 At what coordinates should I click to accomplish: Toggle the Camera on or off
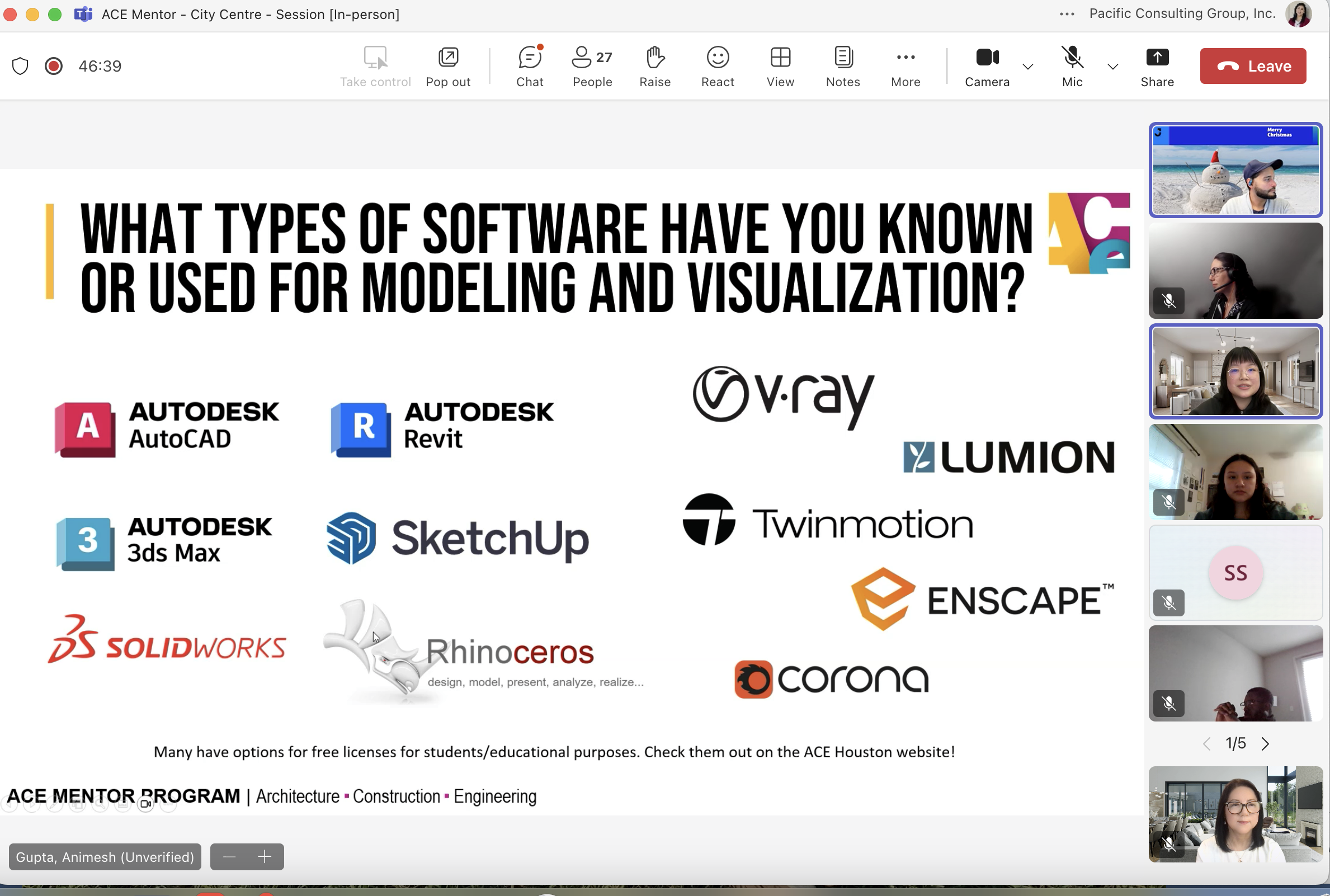[987, 67]
